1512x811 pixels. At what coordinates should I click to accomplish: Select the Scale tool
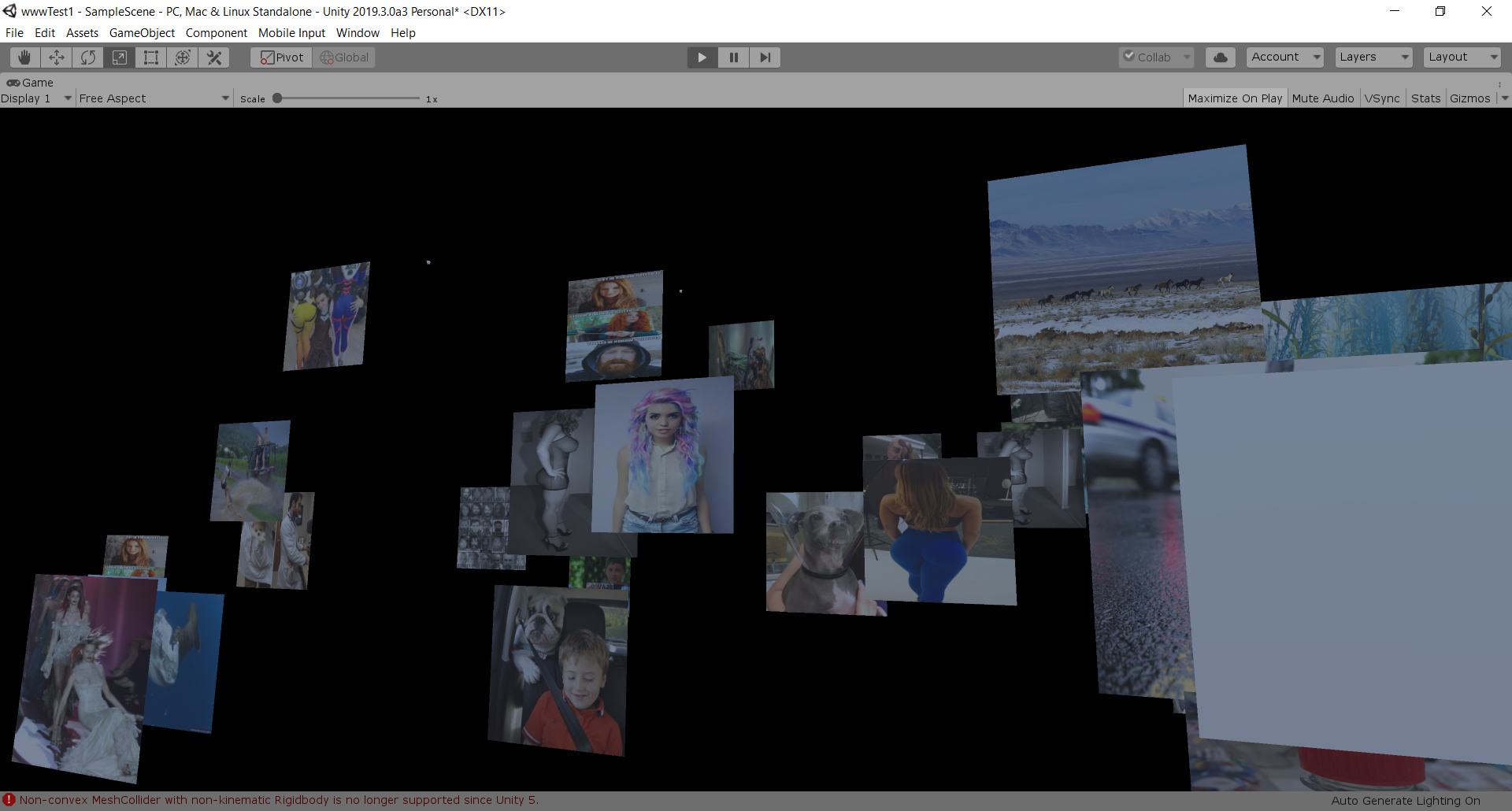click(120, 57)
